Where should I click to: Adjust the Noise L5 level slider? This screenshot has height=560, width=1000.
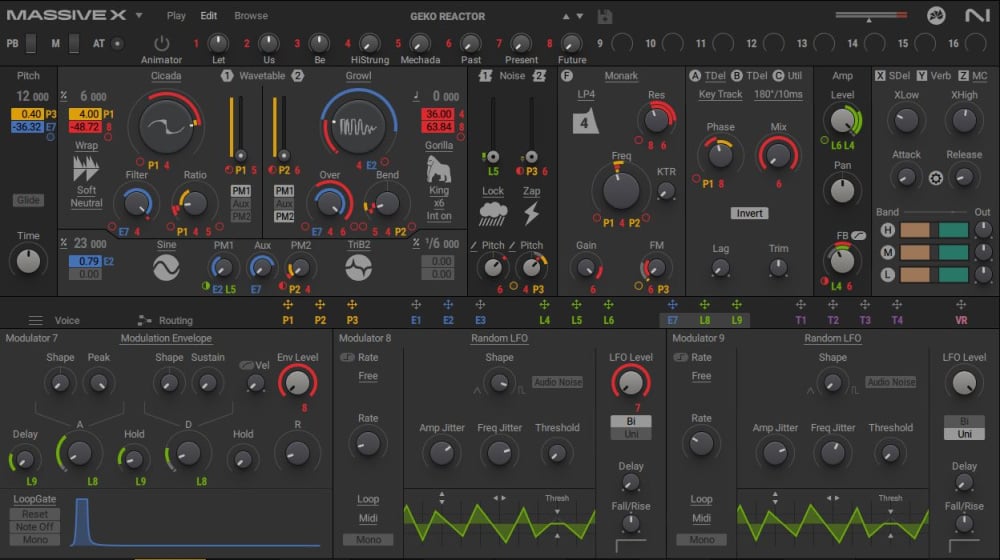(x=493, y=156)
